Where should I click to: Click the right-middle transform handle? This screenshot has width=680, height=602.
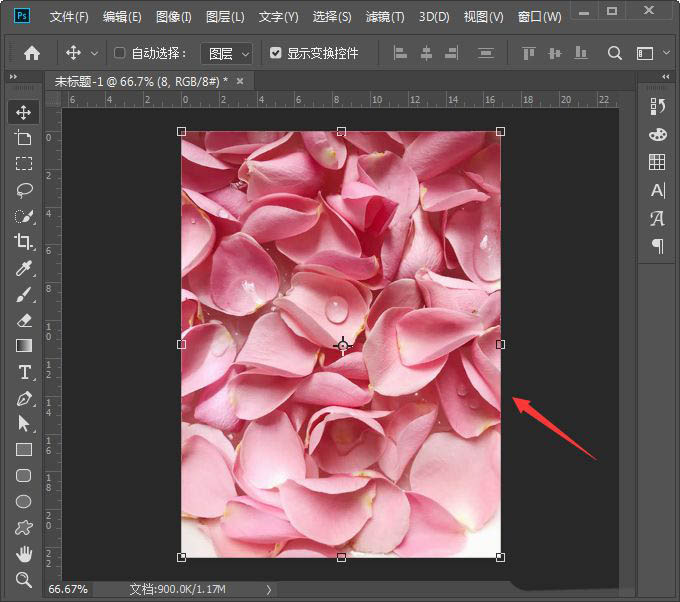tap(500, 344)
